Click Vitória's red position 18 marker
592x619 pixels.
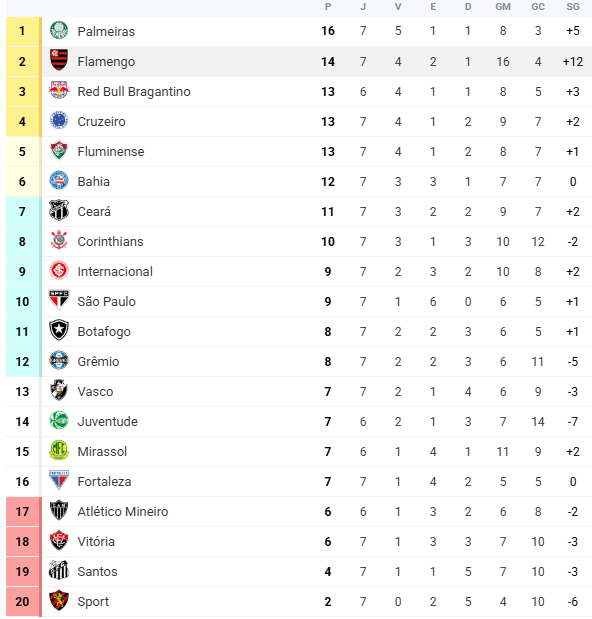pyautogui.click(x=22, y=542)
